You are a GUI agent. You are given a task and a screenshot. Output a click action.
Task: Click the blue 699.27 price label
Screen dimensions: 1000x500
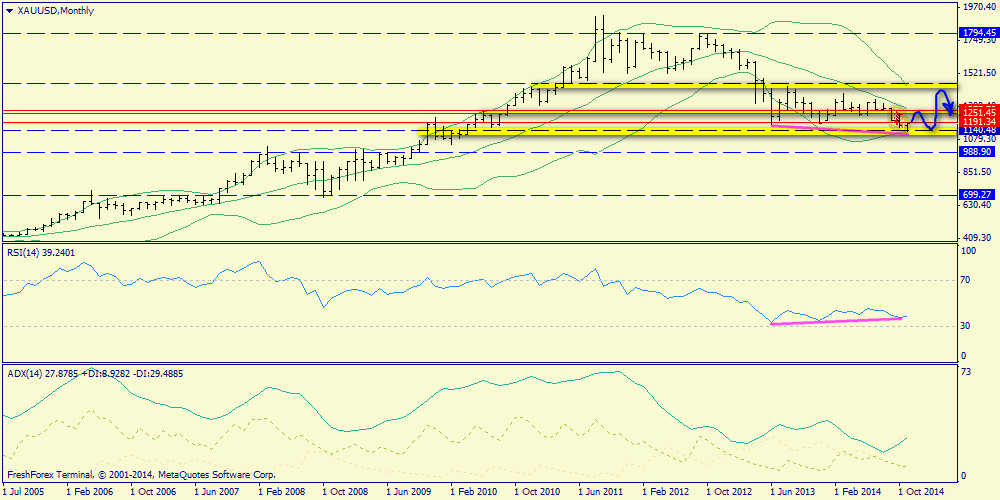pos(977,194)
